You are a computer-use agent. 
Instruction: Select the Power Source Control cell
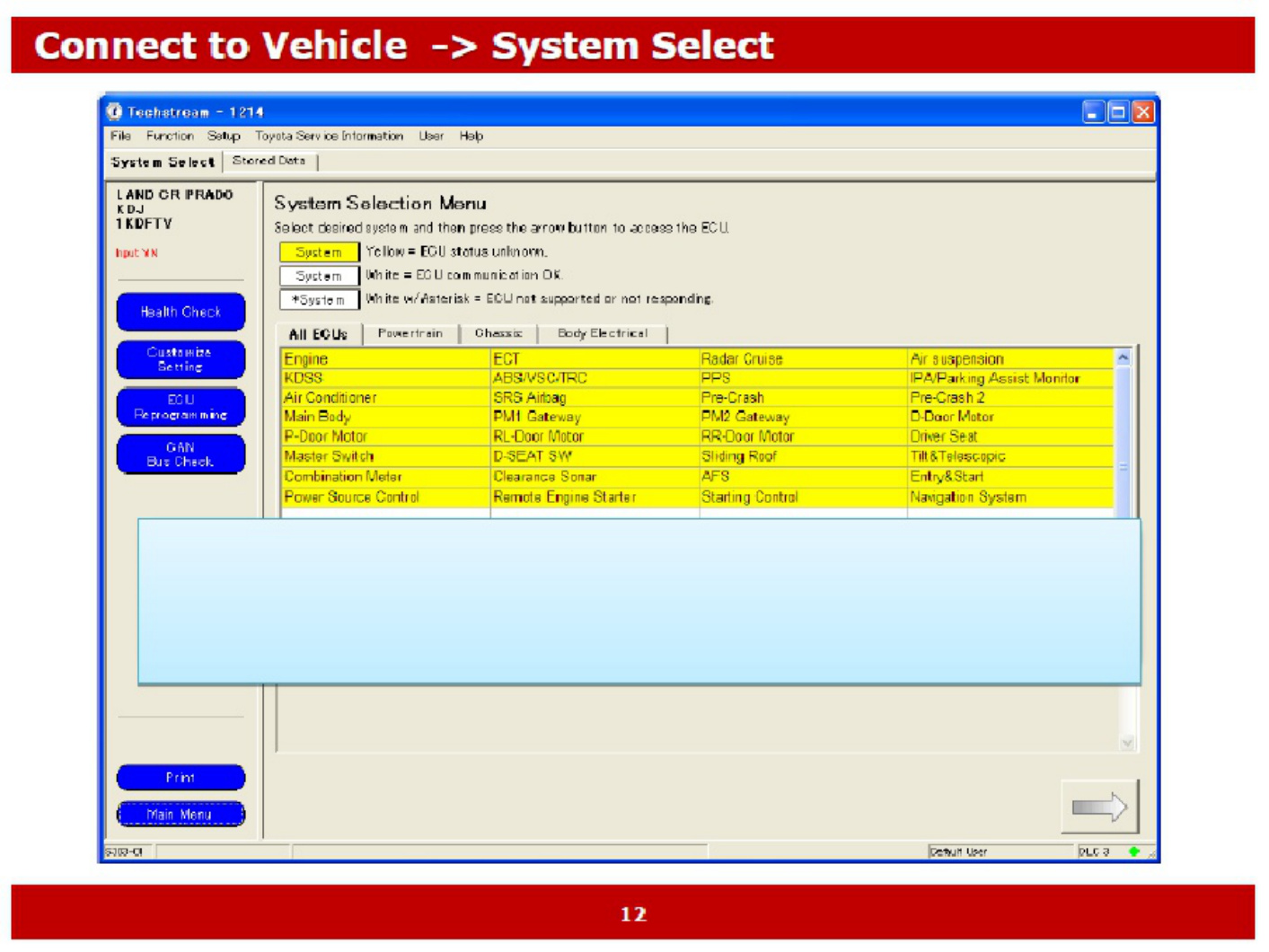tap(385, 498)
